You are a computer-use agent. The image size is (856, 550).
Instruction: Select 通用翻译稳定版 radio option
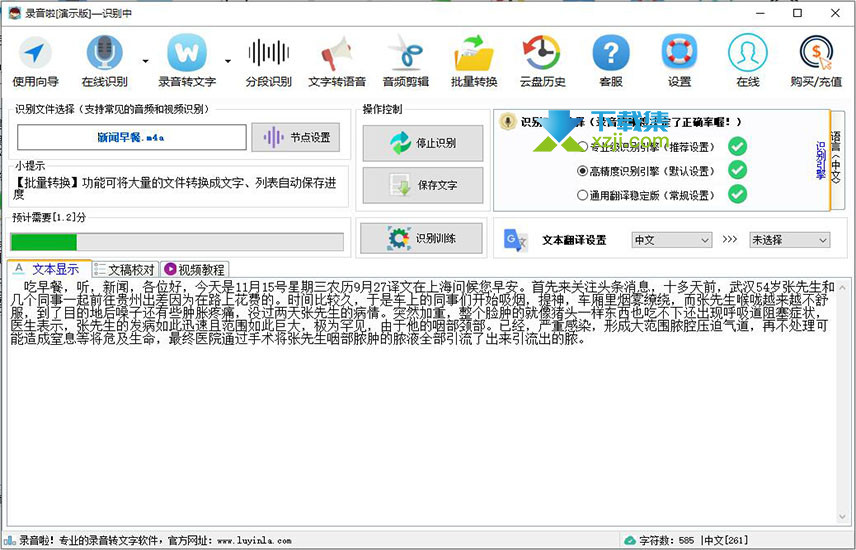(583, 195)
